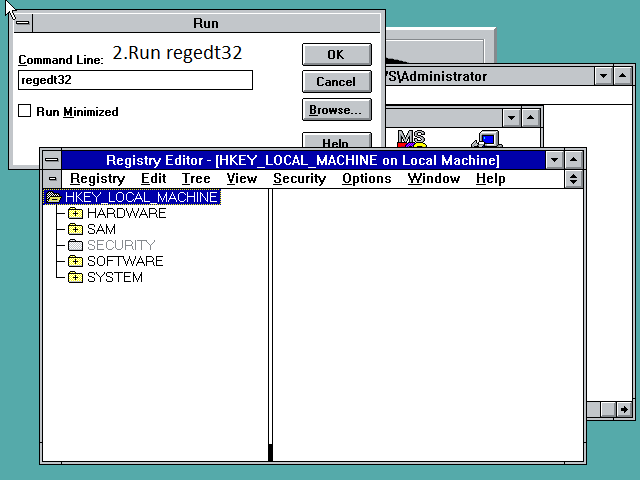Select the SECURITY key label

click(x=121, y=245)
